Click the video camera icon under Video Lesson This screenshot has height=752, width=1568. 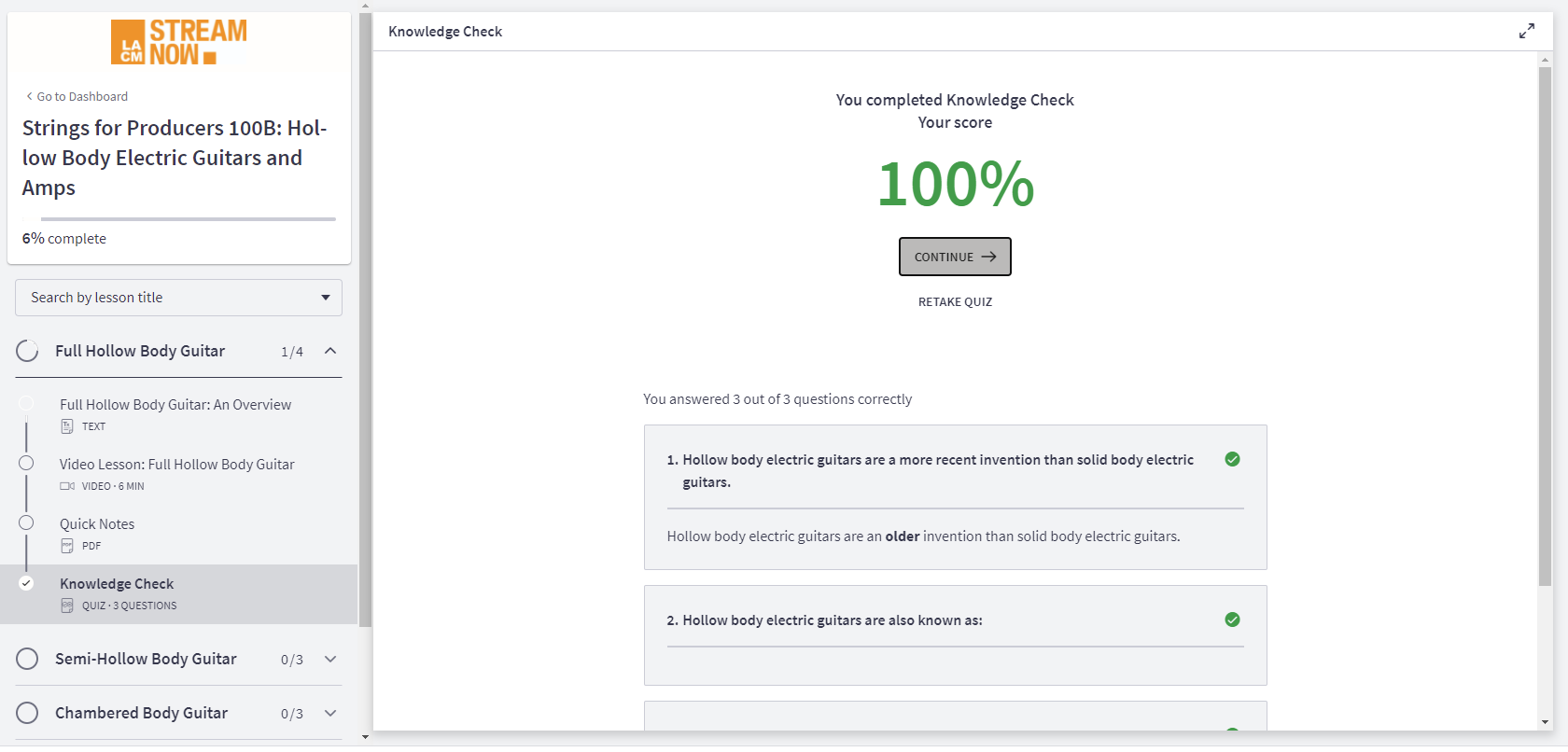tap(67, 486)
